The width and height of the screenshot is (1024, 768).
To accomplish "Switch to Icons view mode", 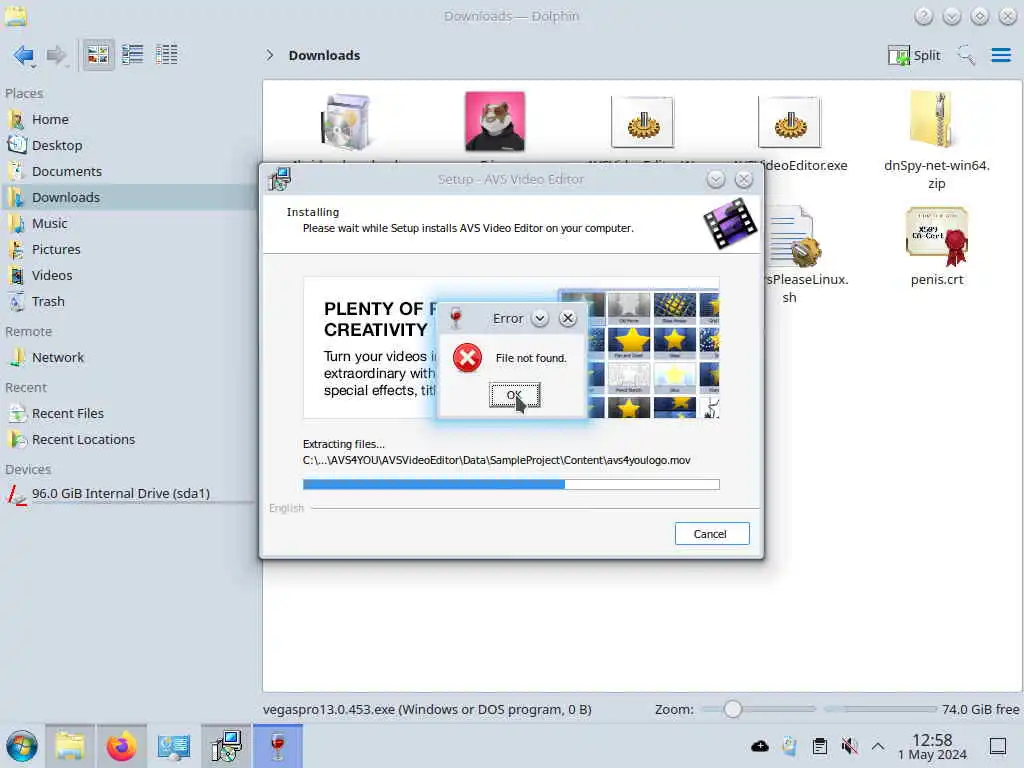I will [98, 55].
